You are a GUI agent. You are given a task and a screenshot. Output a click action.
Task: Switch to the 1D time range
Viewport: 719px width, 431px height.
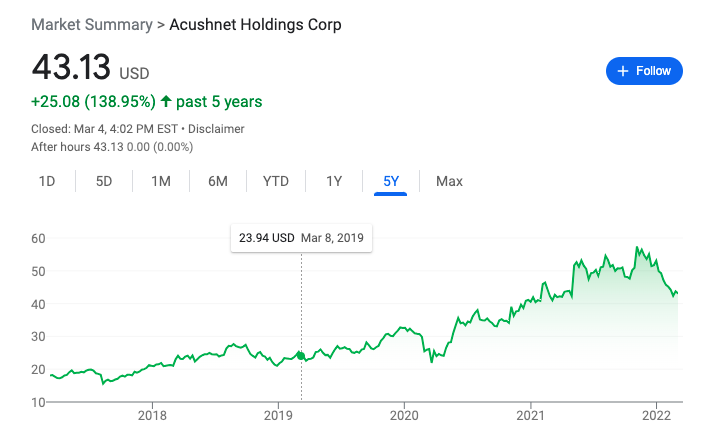click(47, 181)
